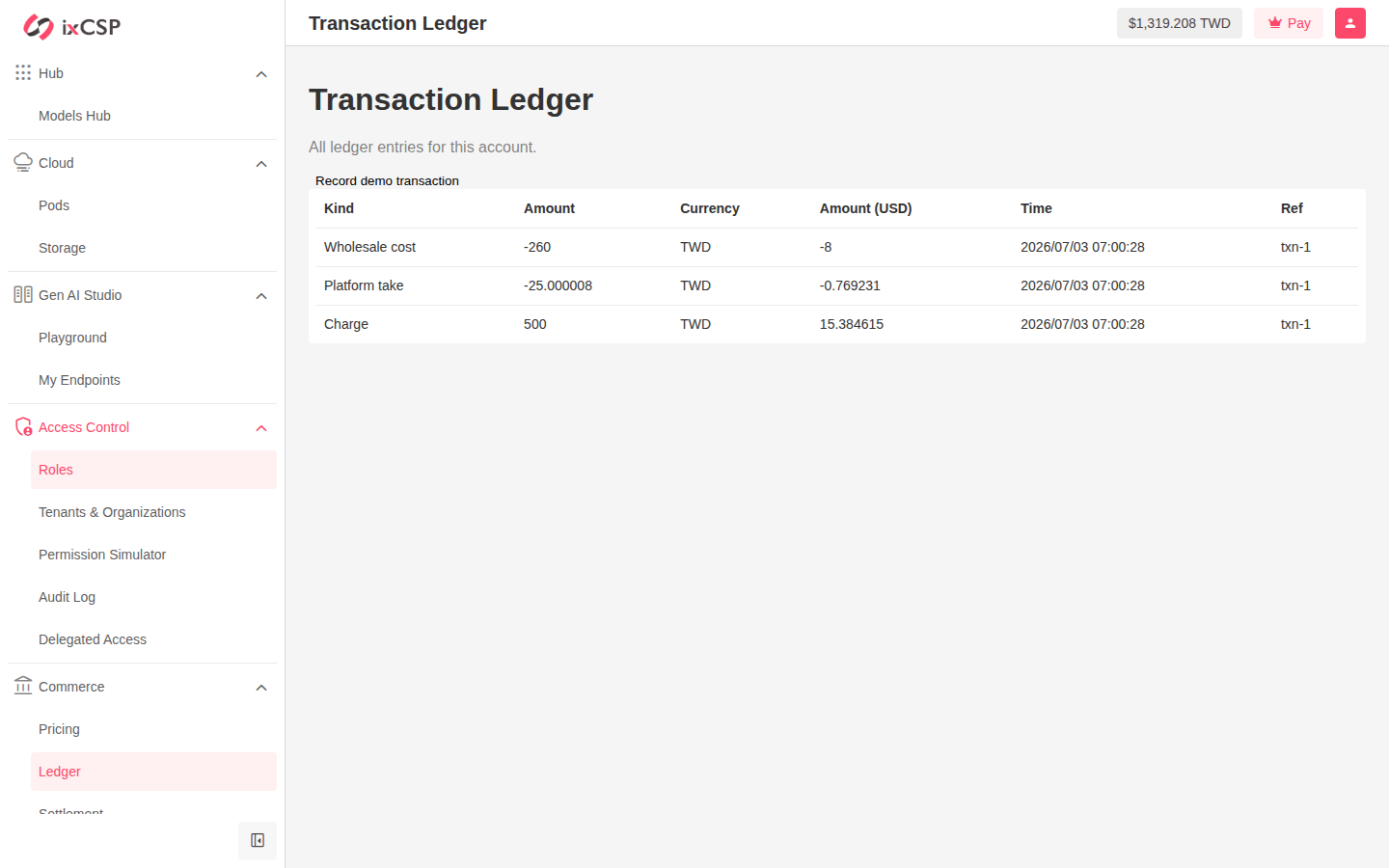Collapse the Hub section chevron
The height and width of the screenshot is (868, 1389).
point(261,74)
